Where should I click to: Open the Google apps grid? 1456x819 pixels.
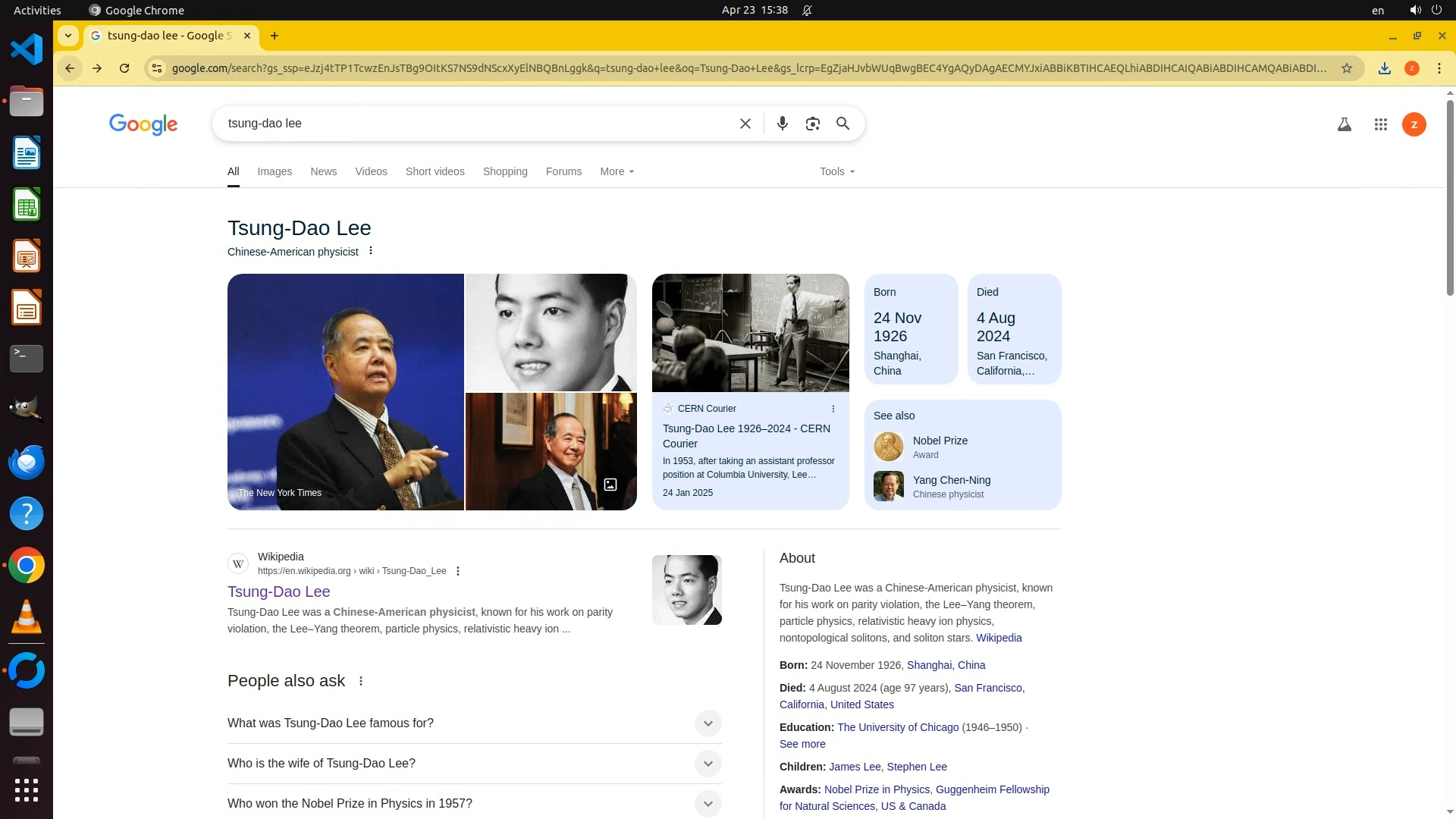point(1380,124)
